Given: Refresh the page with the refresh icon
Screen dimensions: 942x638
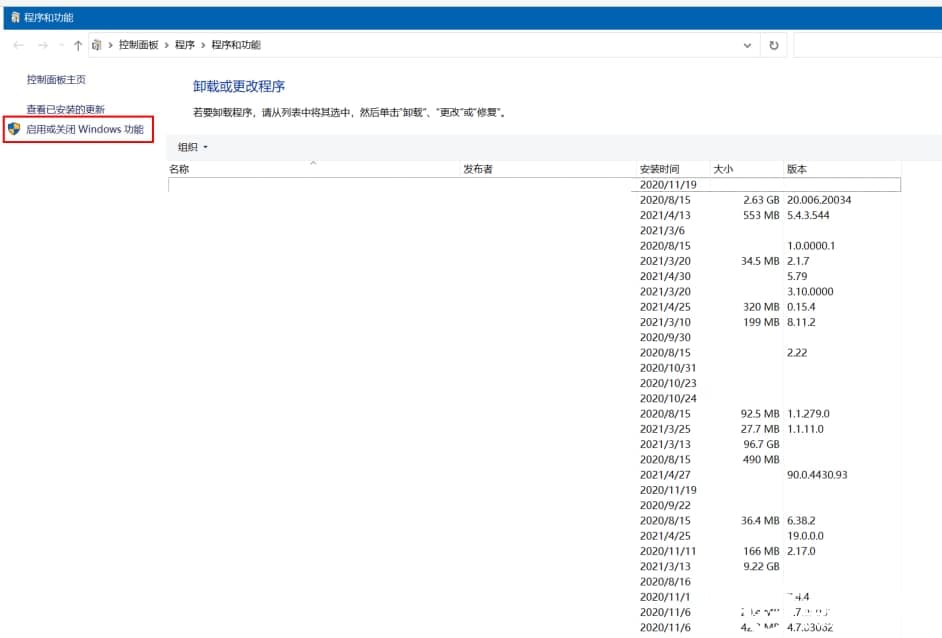Looking at the screenshot, I should click(774, 45).
